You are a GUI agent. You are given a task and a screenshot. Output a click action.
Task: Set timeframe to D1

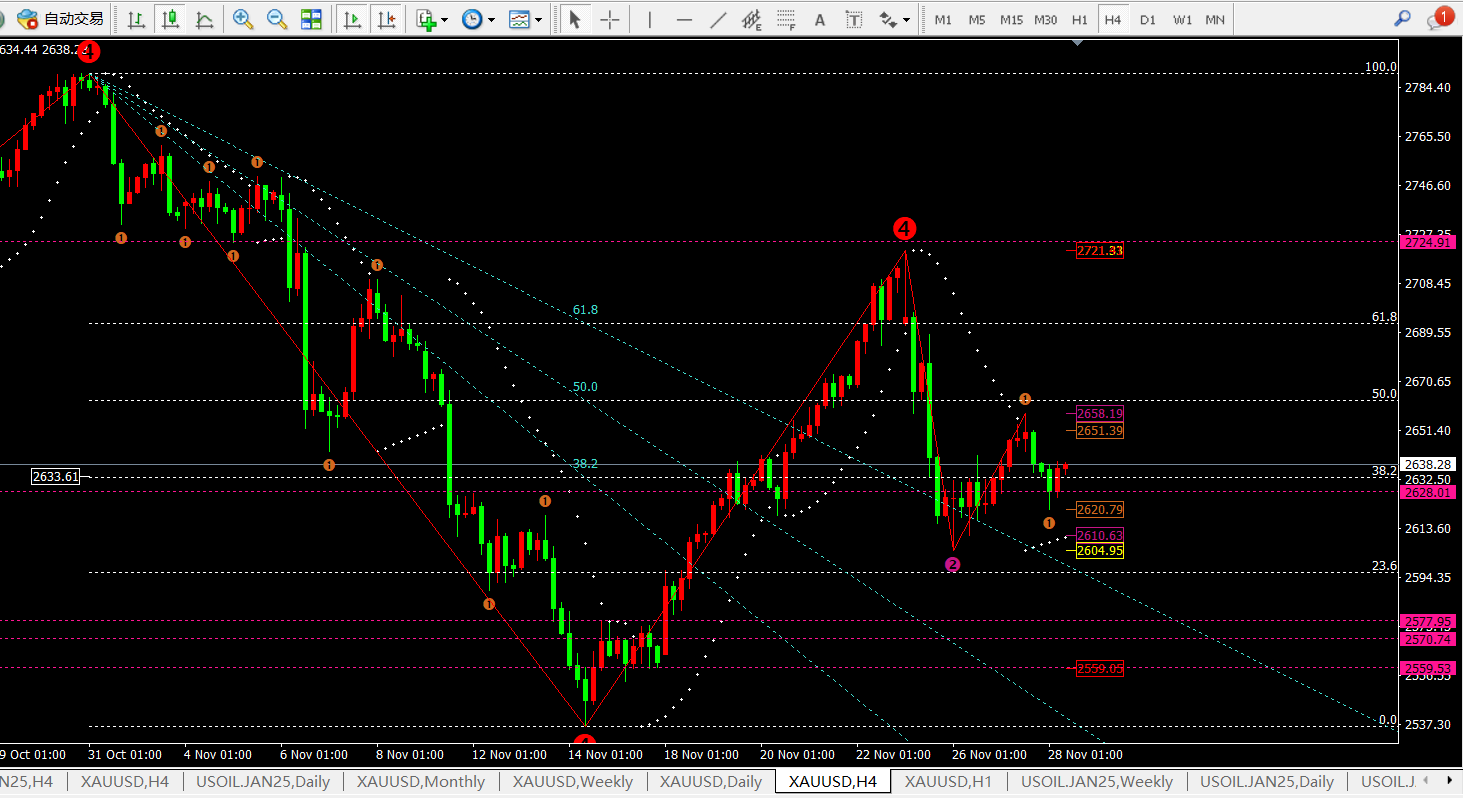1148,19
